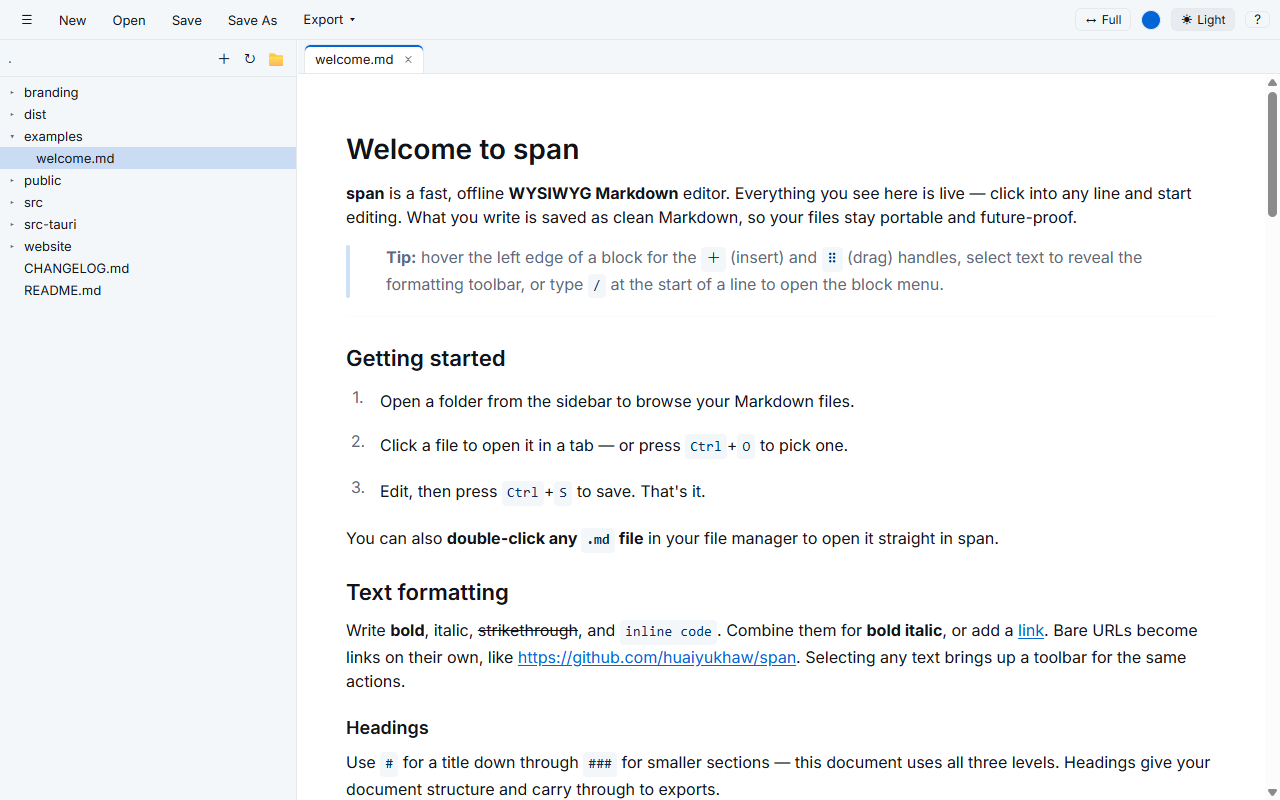Follow the github.com/huaiyukhaw/span link
1280x800 pixels.
pyautogui.click(x=657, y=657)
